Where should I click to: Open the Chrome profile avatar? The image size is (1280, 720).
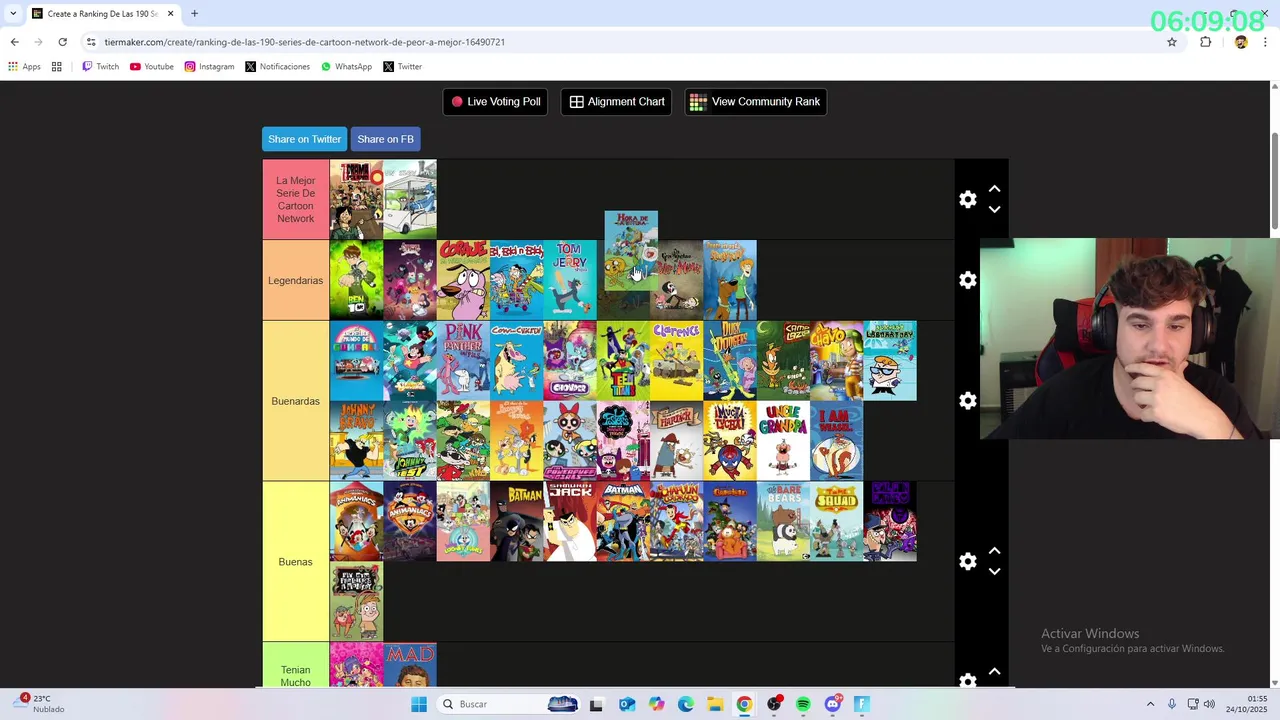point(1241,42)
